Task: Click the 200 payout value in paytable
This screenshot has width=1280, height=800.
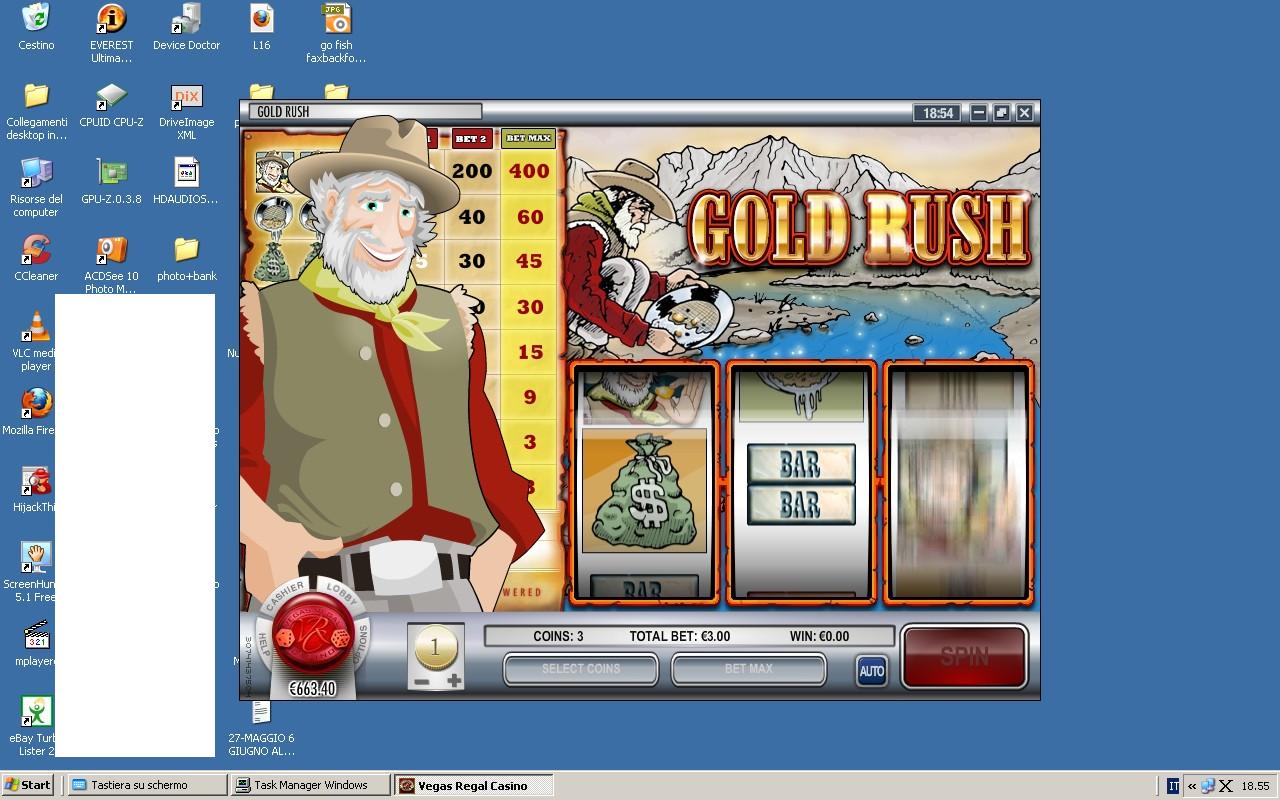Action: click(471, 171)
